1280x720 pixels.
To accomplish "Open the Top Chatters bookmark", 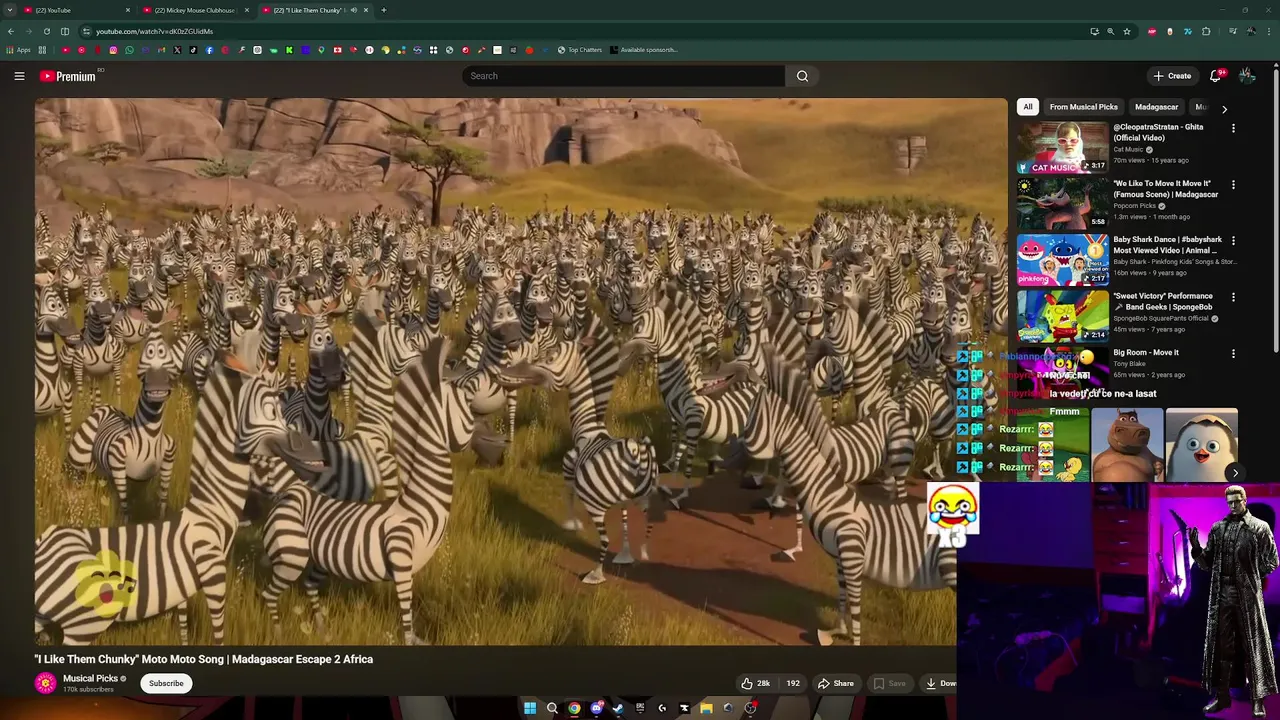I will tap(580, 50).
